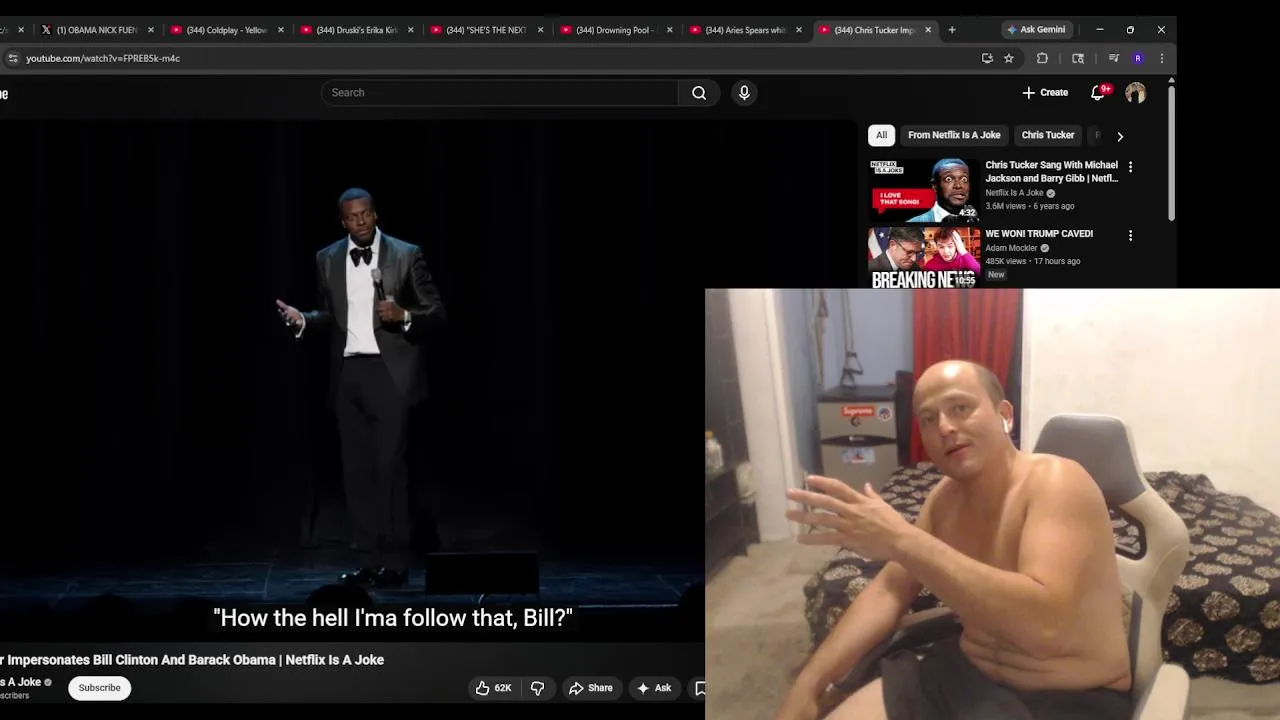Open Adam Mockler channel link

(x=1011, y=248)
